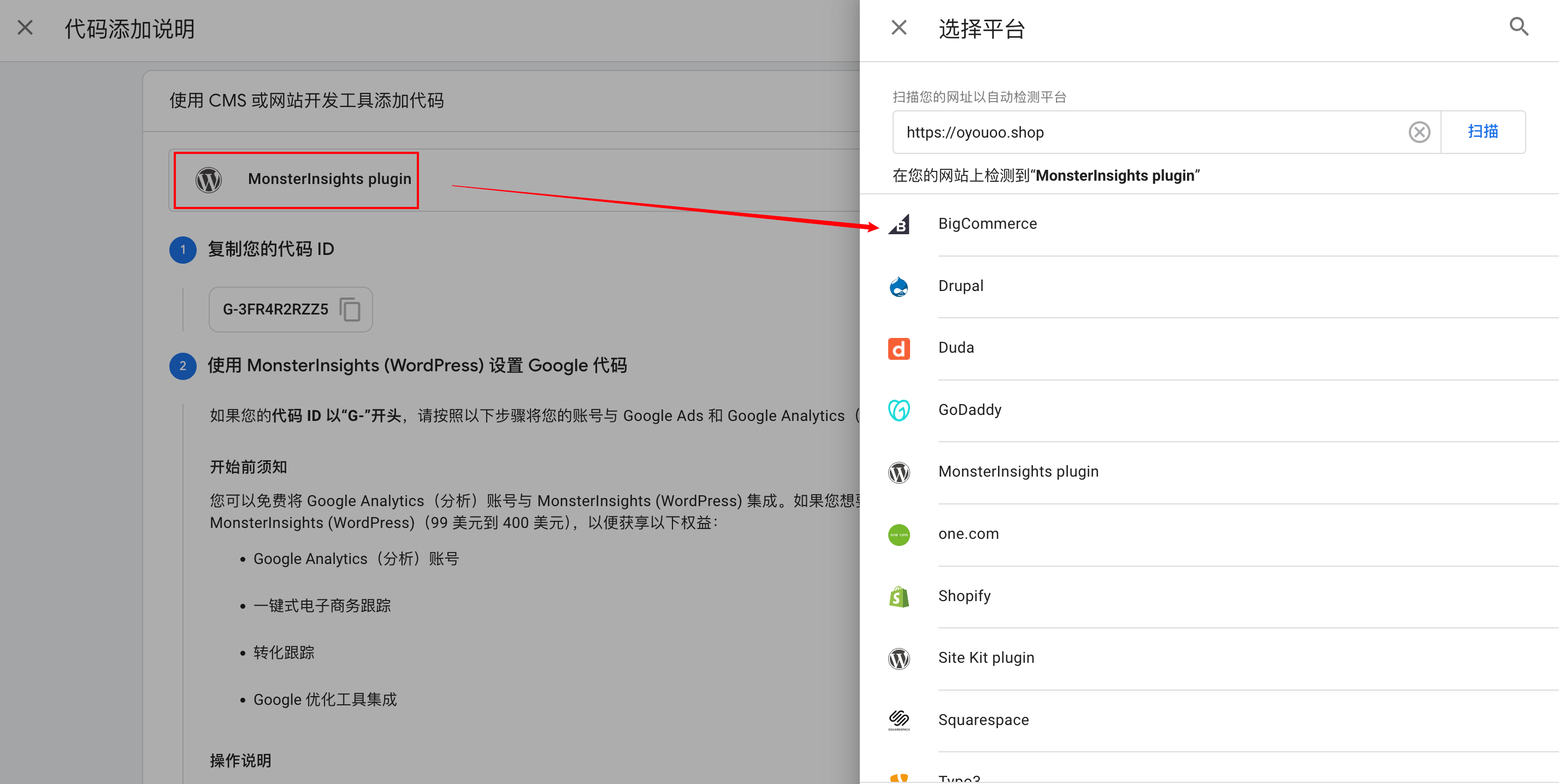
Task: Clear the scanned URL field
Action: click(x=1419, y=132)
